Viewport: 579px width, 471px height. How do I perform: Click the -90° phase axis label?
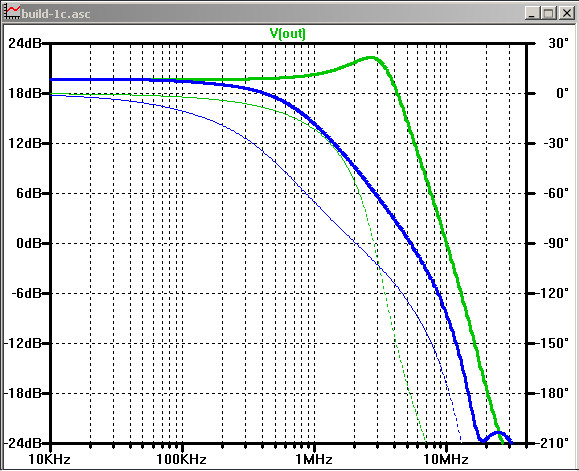[x=556, y=243]
